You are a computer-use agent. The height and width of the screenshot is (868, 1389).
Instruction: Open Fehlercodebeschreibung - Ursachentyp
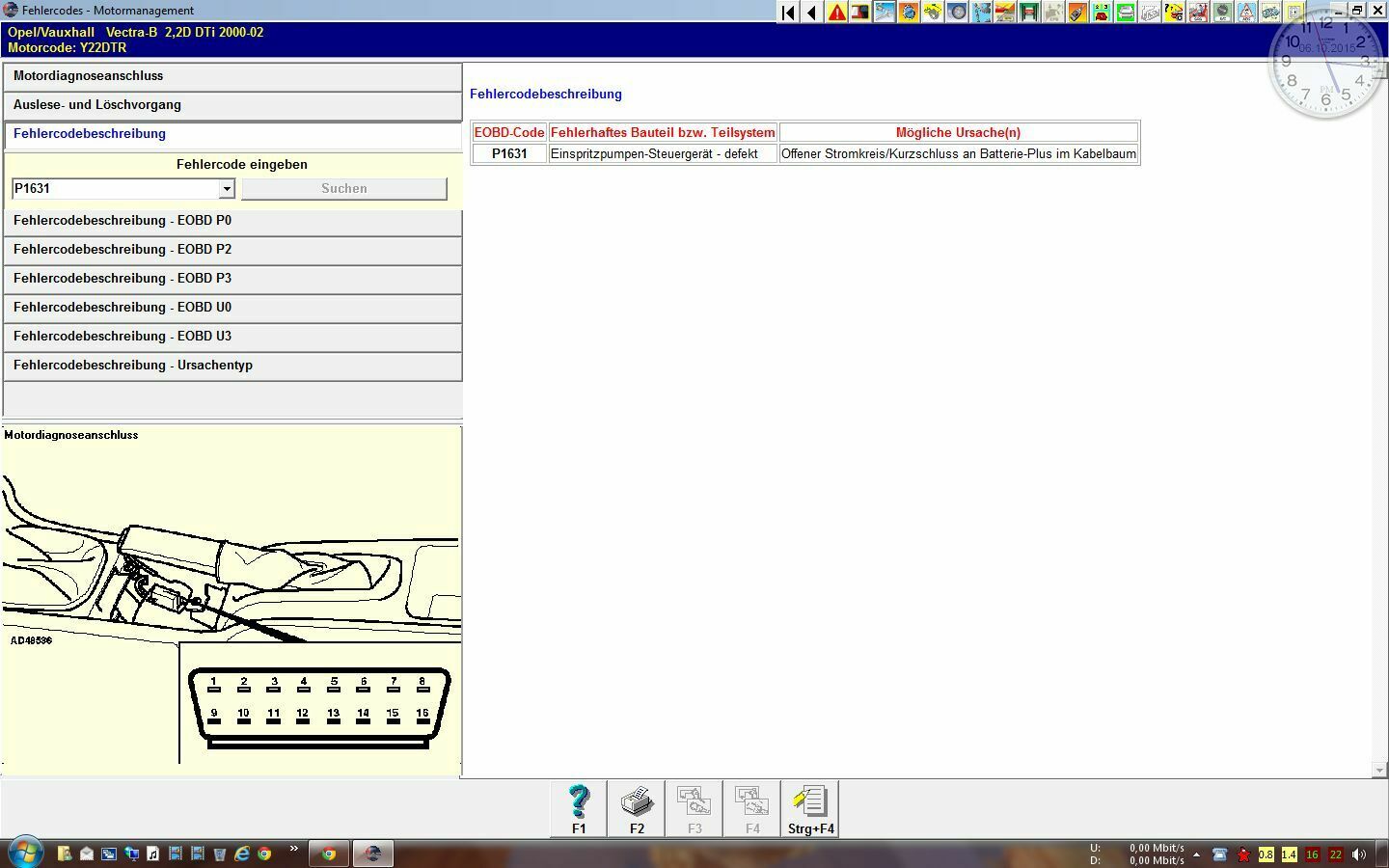[232, 366]
